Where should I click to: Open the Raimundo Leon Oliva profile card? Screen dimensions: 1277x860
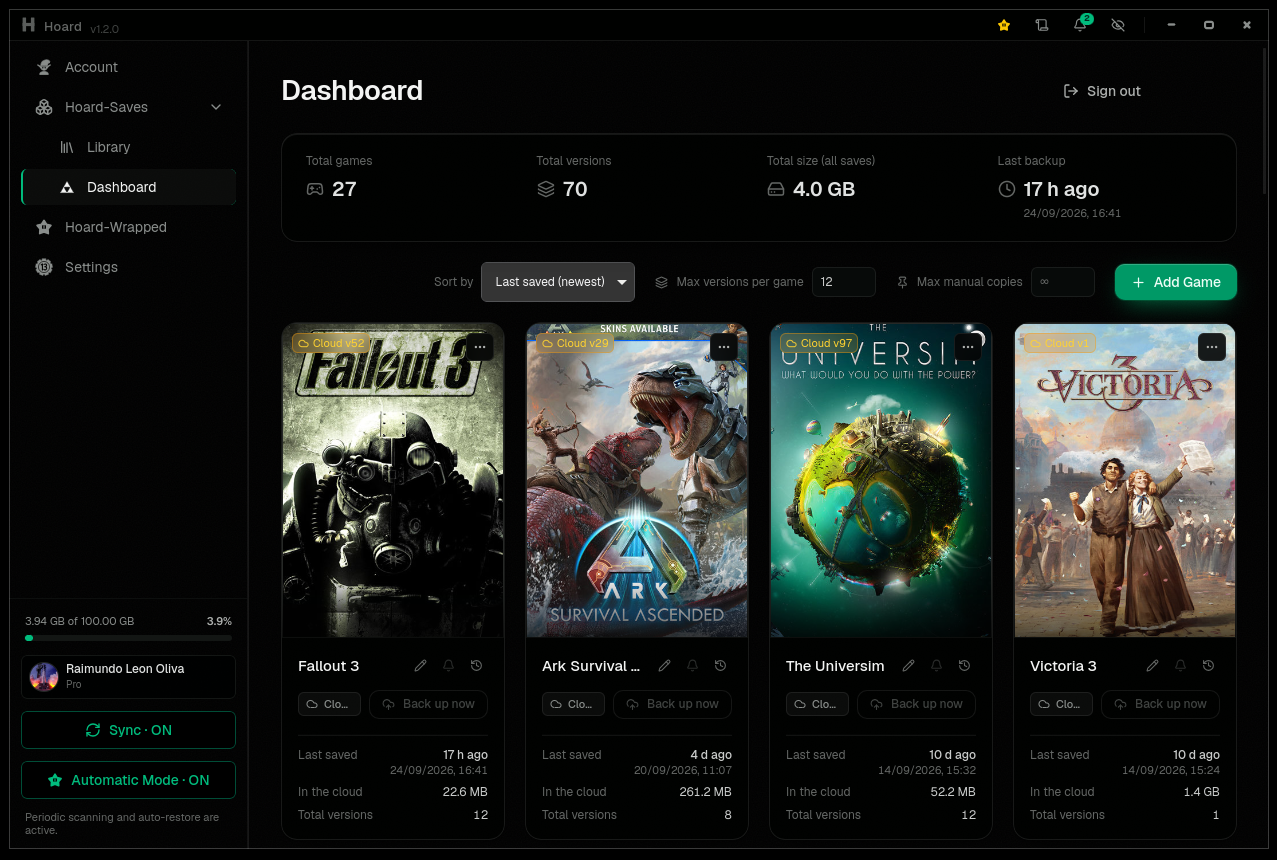tap(128, 677)
